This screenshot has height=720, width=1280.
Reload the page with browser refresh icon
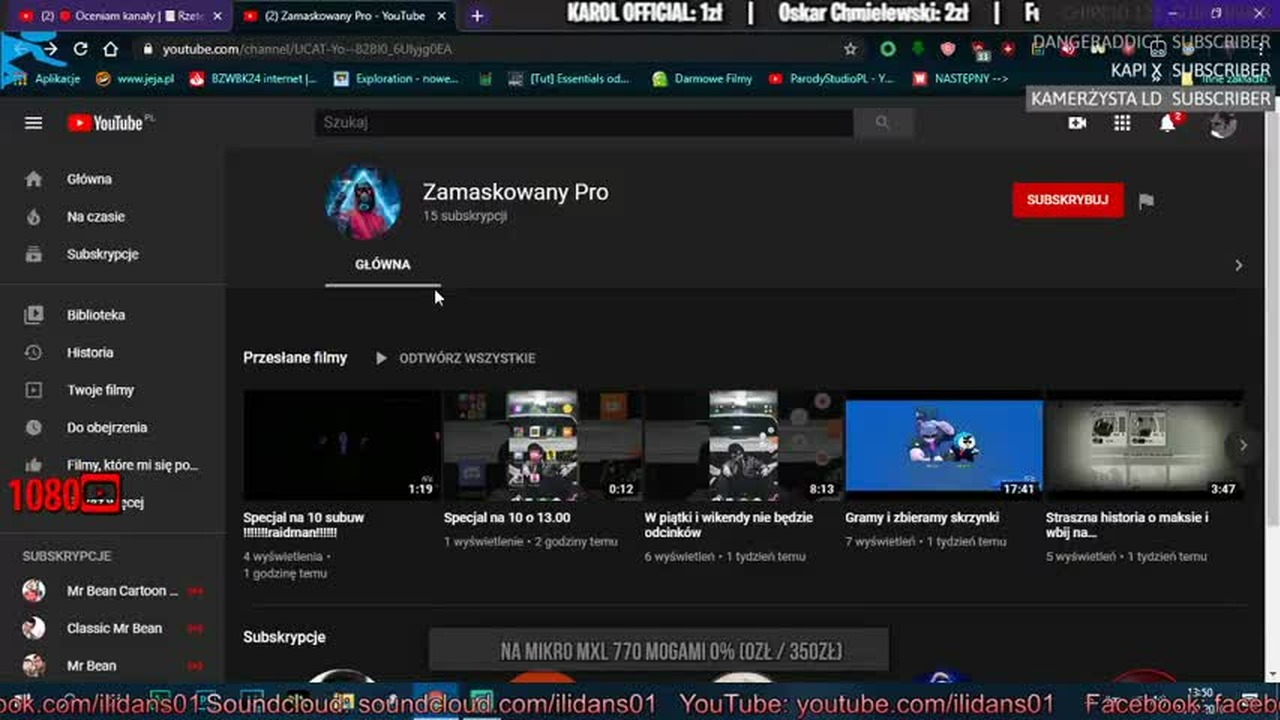(81, 49)
